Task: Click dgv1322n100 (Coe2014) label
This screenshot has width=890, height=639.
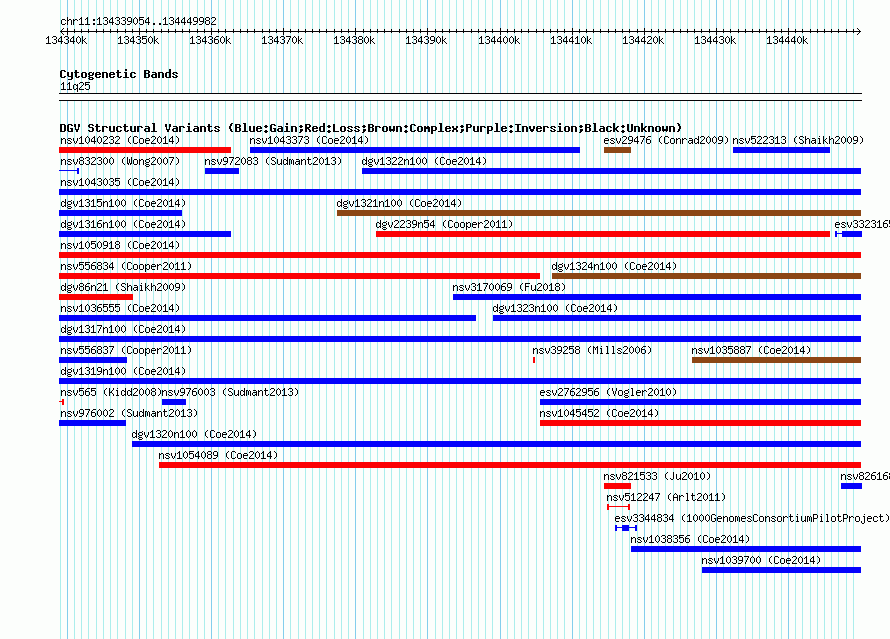Action: click(424, 161)
